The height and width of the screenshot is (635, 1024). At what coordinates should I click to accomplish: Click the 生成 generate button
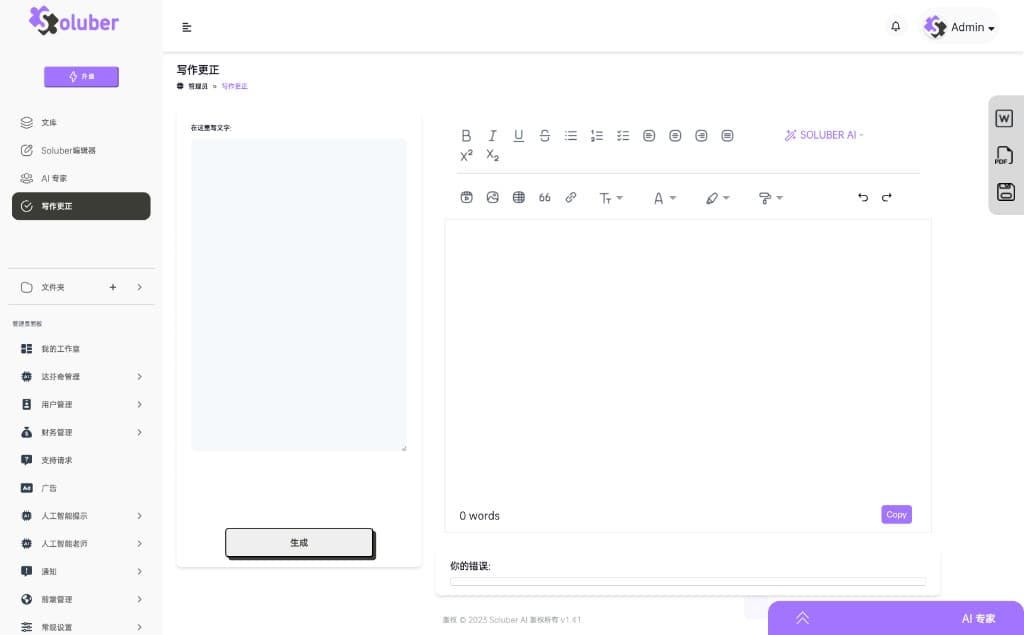[x=299, y=543]
